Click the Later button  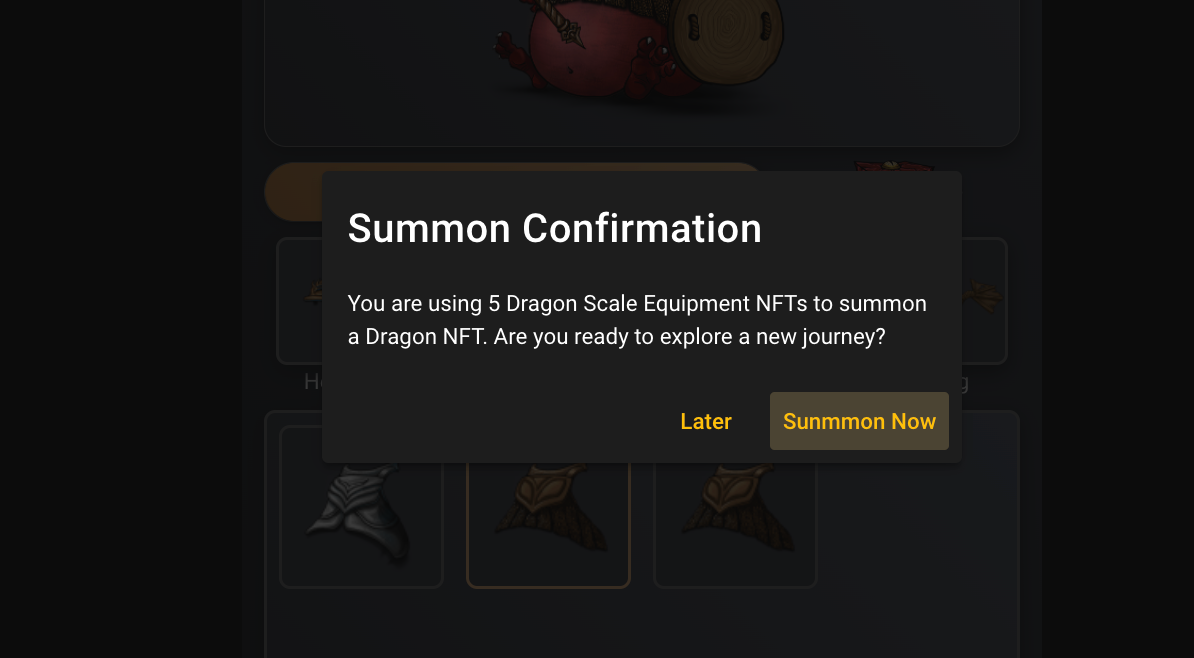(x=706, y=421)
